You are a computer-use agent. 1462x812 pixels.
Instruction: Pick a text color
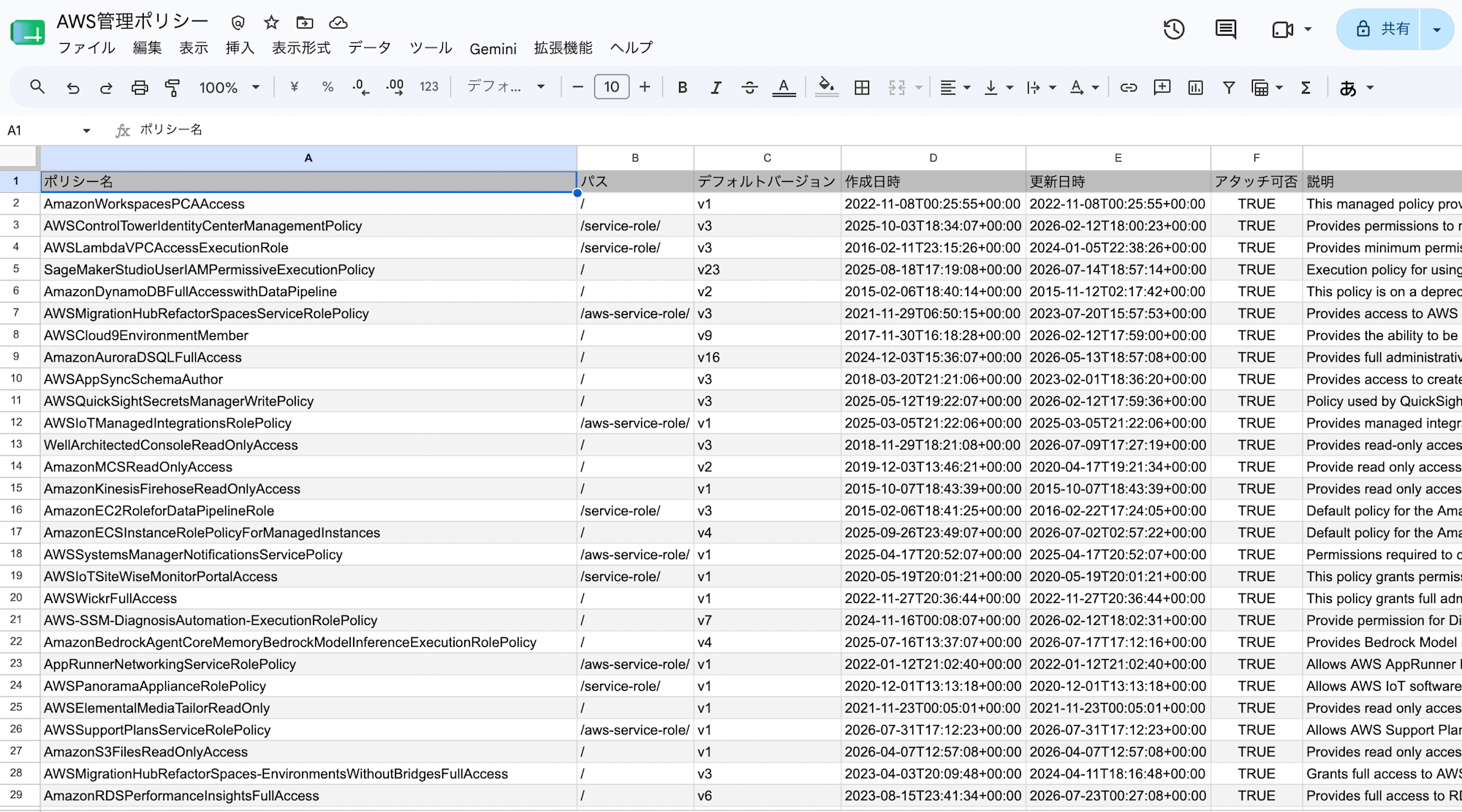pos(784,88)
